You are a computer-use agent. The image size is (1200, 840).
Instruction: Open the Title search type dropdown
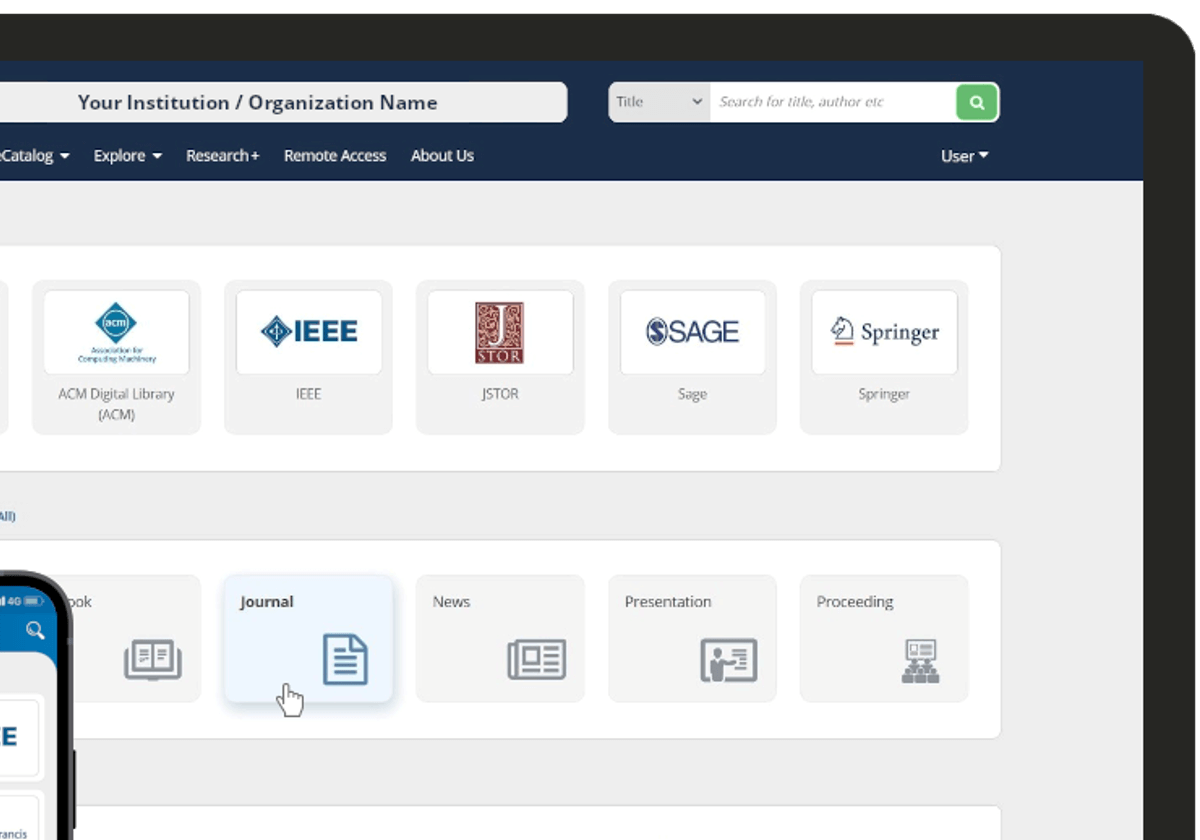click(x=659, y=102)
